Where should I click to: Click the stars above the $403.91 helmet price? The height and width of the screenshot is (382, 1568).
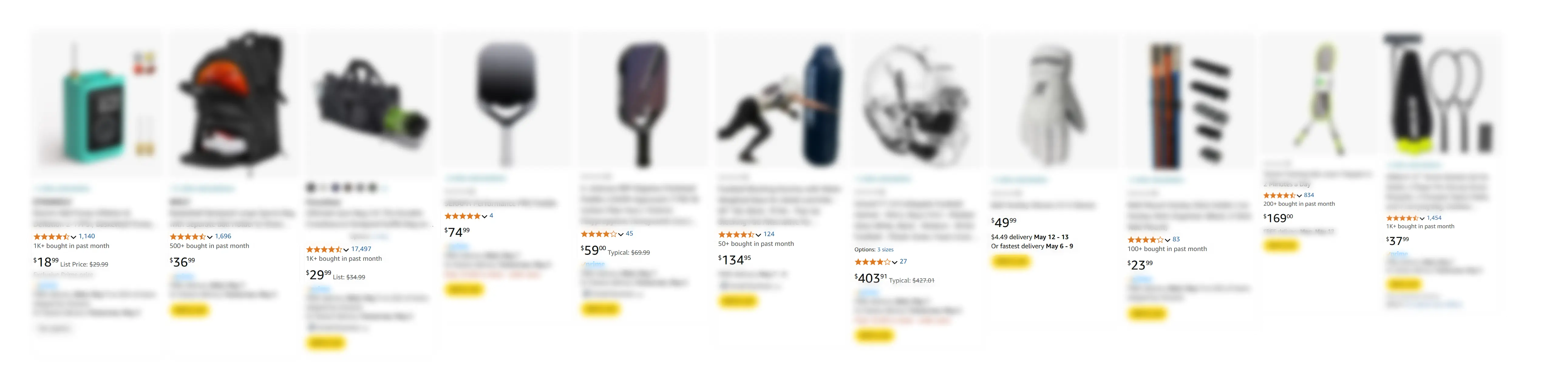(x=872, y=262)
